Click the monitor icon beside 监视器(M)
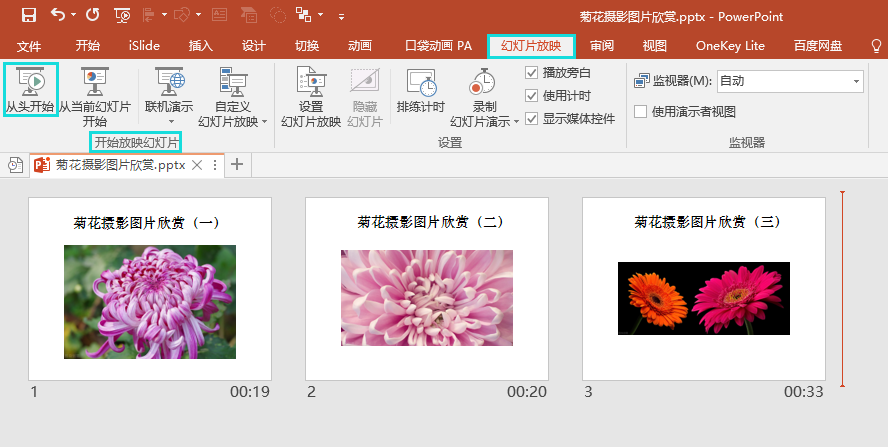This screenshot has width=888, height=447. coord(642,82)
